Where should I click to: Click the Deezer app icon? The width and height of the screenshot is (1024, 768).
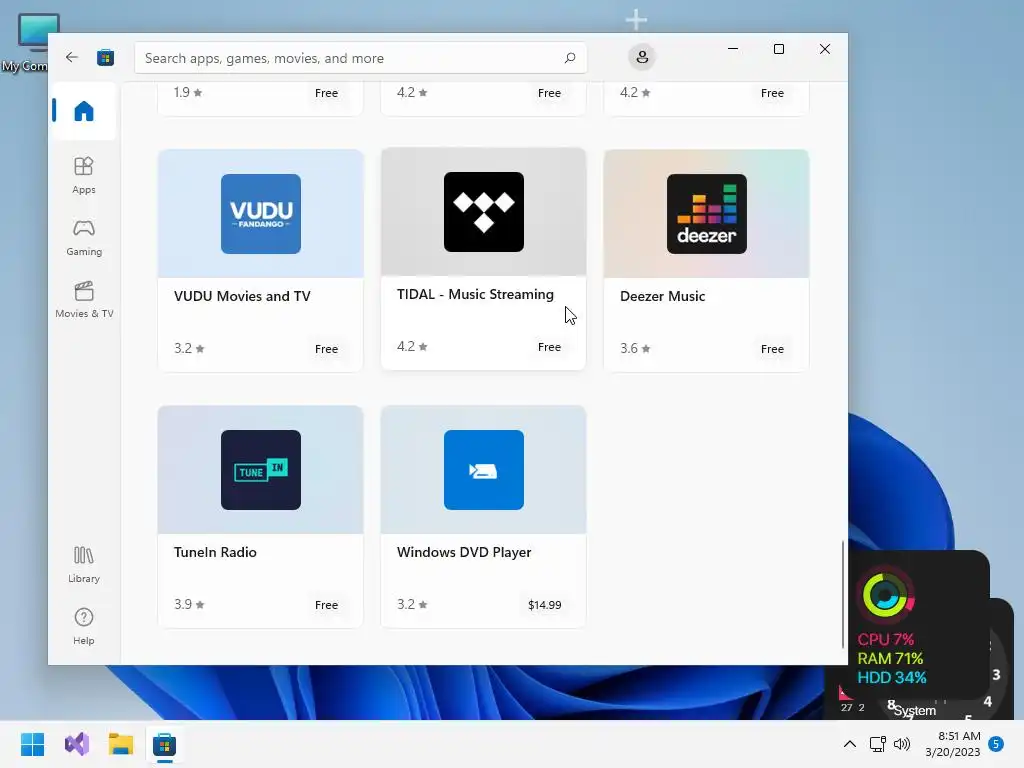(707, 214)
